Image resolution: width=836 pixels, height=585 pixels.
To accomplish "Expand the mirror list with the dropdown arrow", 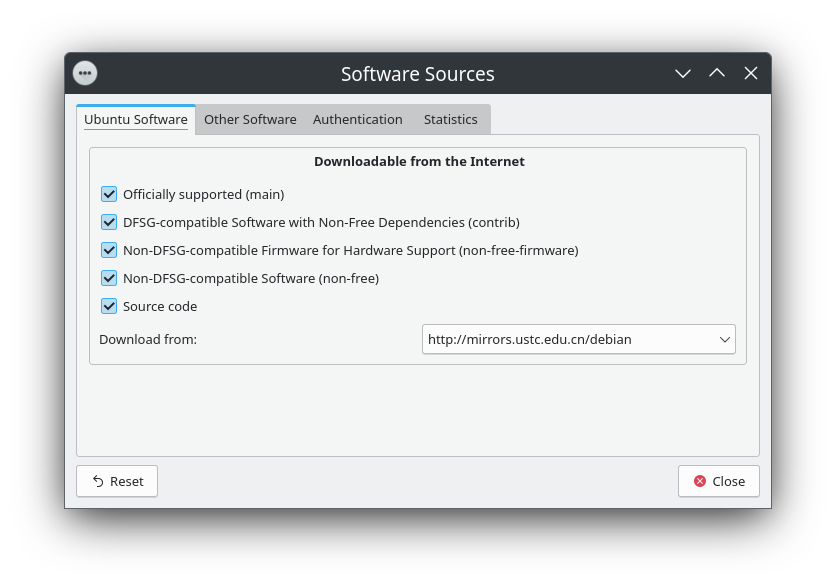I will point(725,339).
